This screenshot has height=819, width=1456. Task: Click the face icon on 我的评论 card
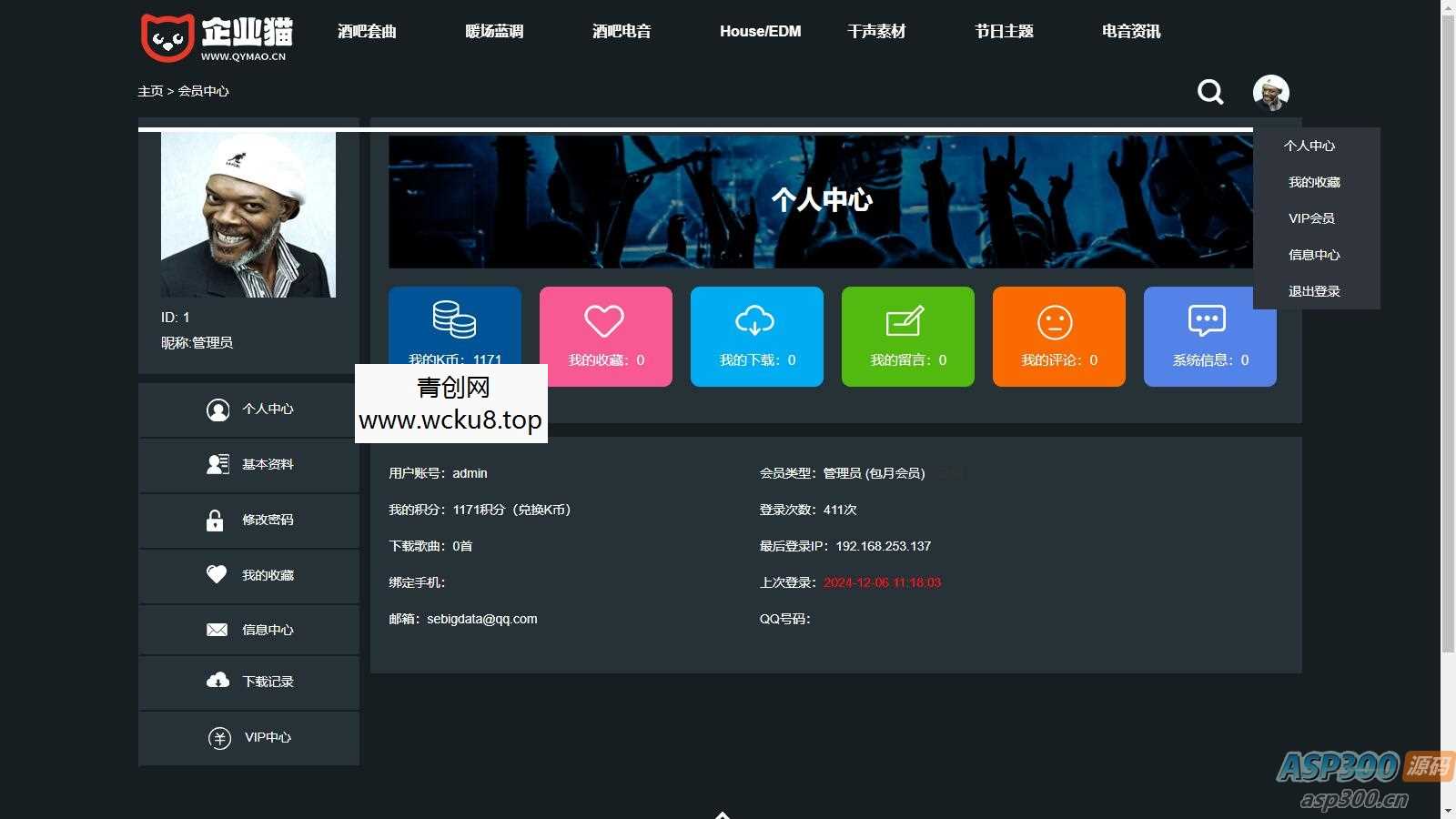click(1058, 320)
